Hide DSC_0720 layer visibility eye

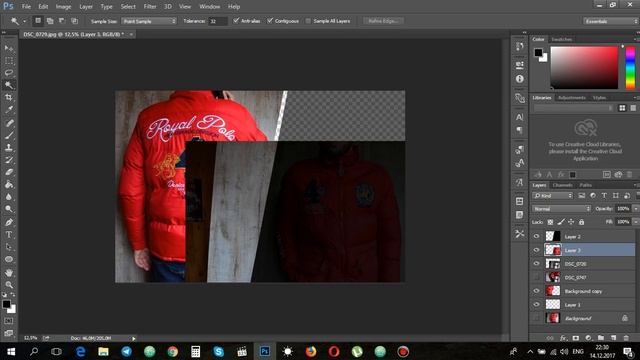536,264
